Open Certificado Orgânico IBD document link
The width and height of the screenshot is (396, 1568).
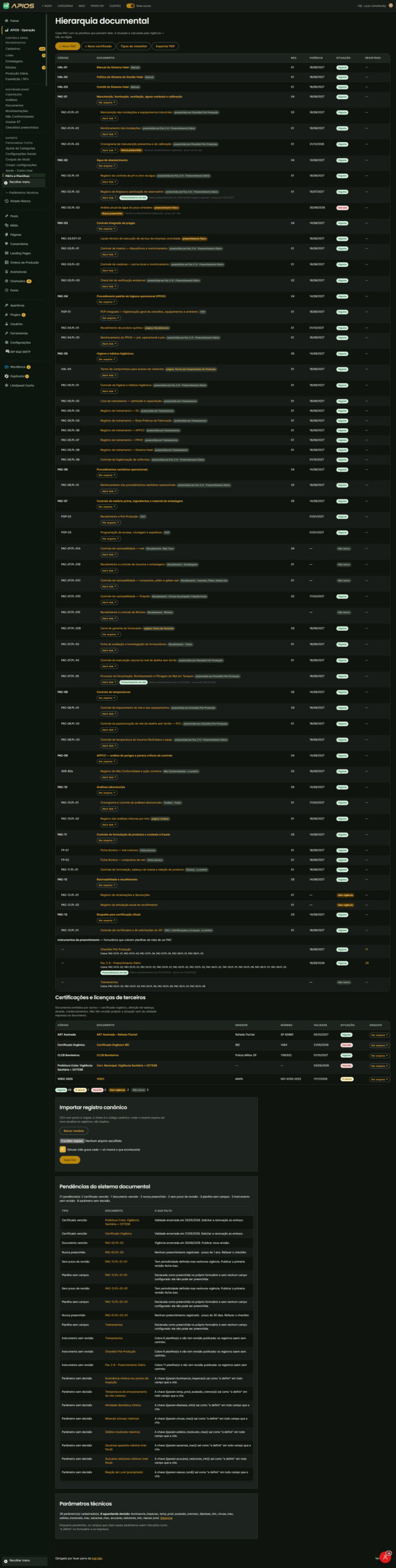(x=113, y=1045)
